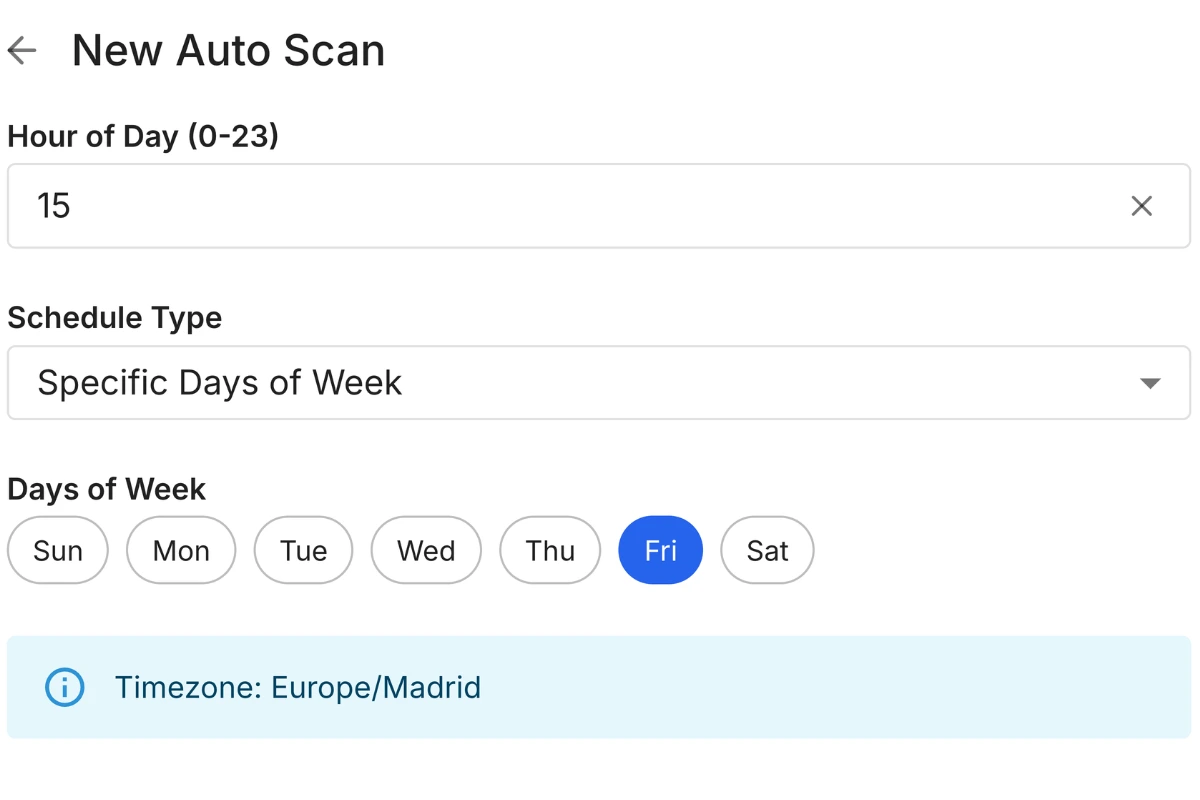
Task: Click the Schedule Type label
Action: 114,318
